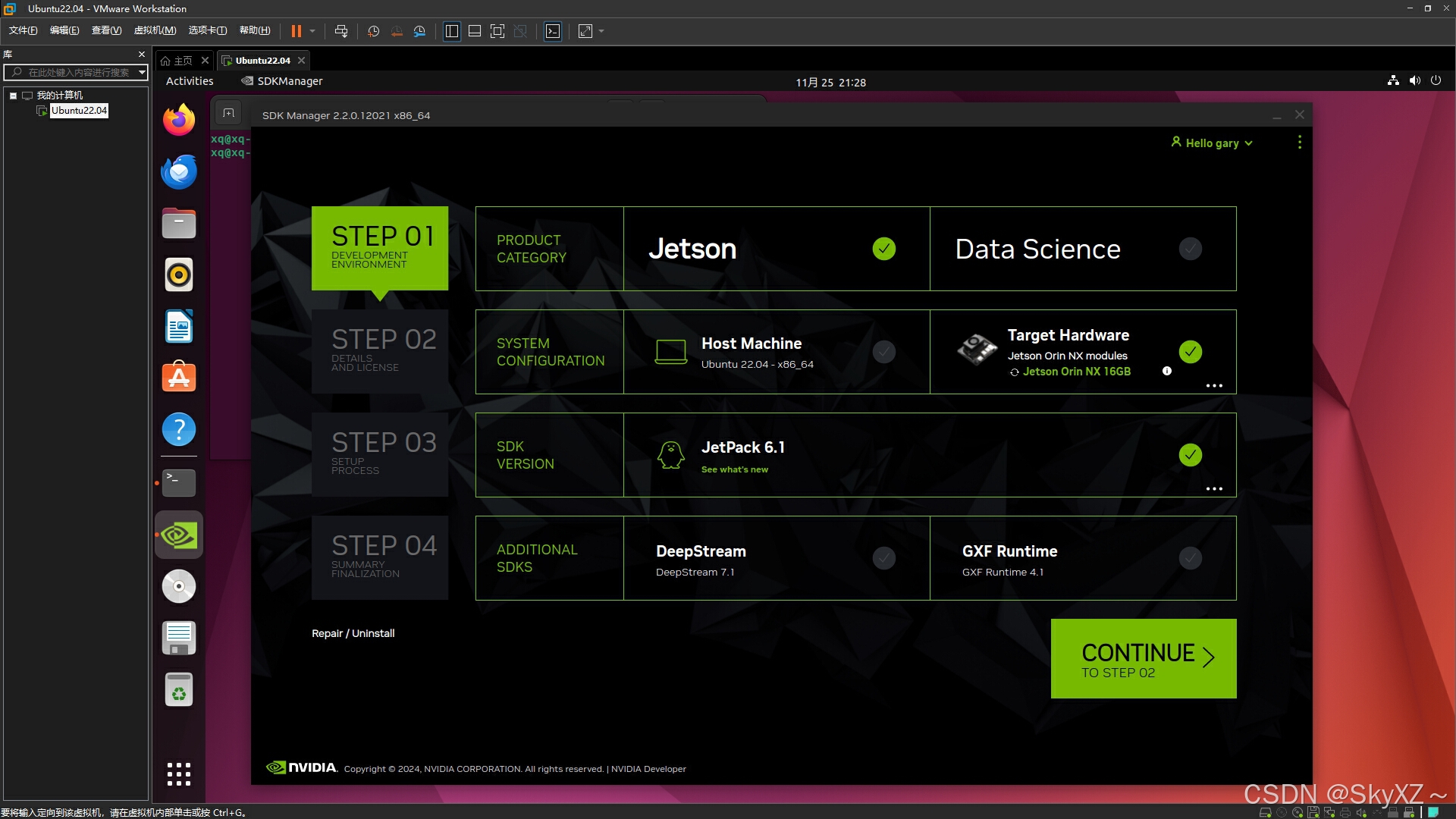
Task: Switch to VMware console view
Action: [x=553, y=31]
